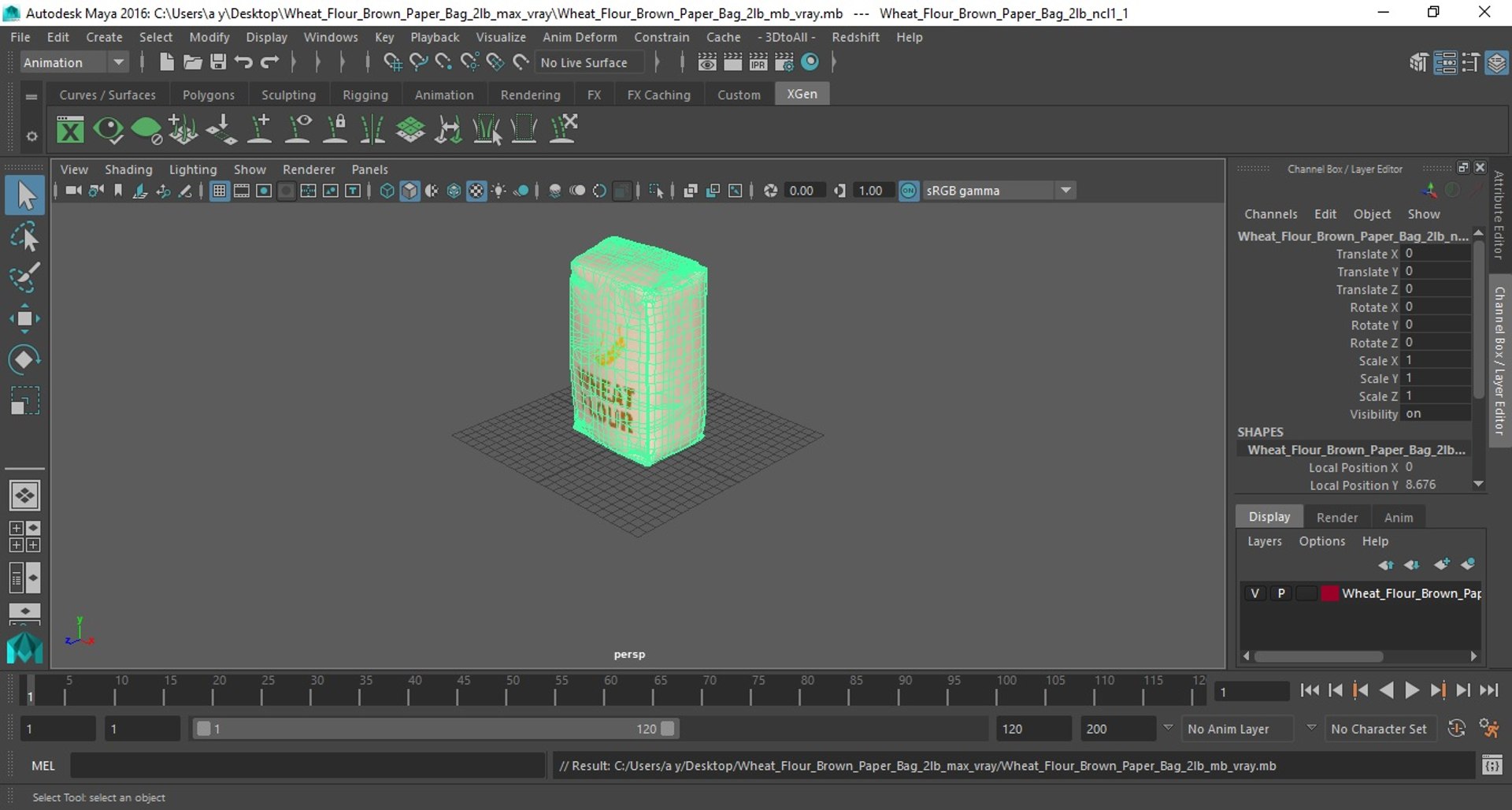
Task: Click the MEL script language toggle
Action: click(43, 765)
